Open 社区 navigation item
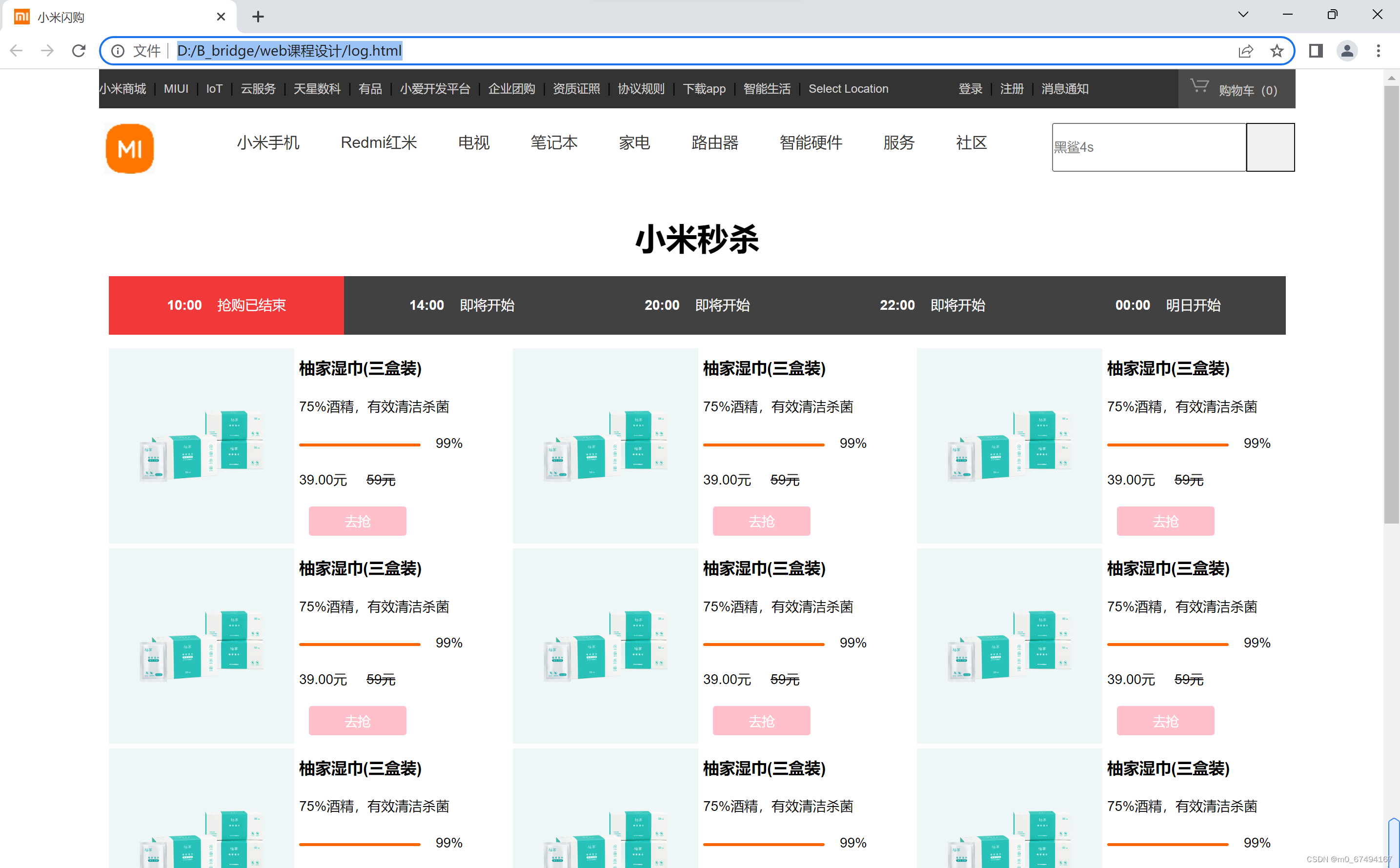1400x868 pixels. click(971, 142)
